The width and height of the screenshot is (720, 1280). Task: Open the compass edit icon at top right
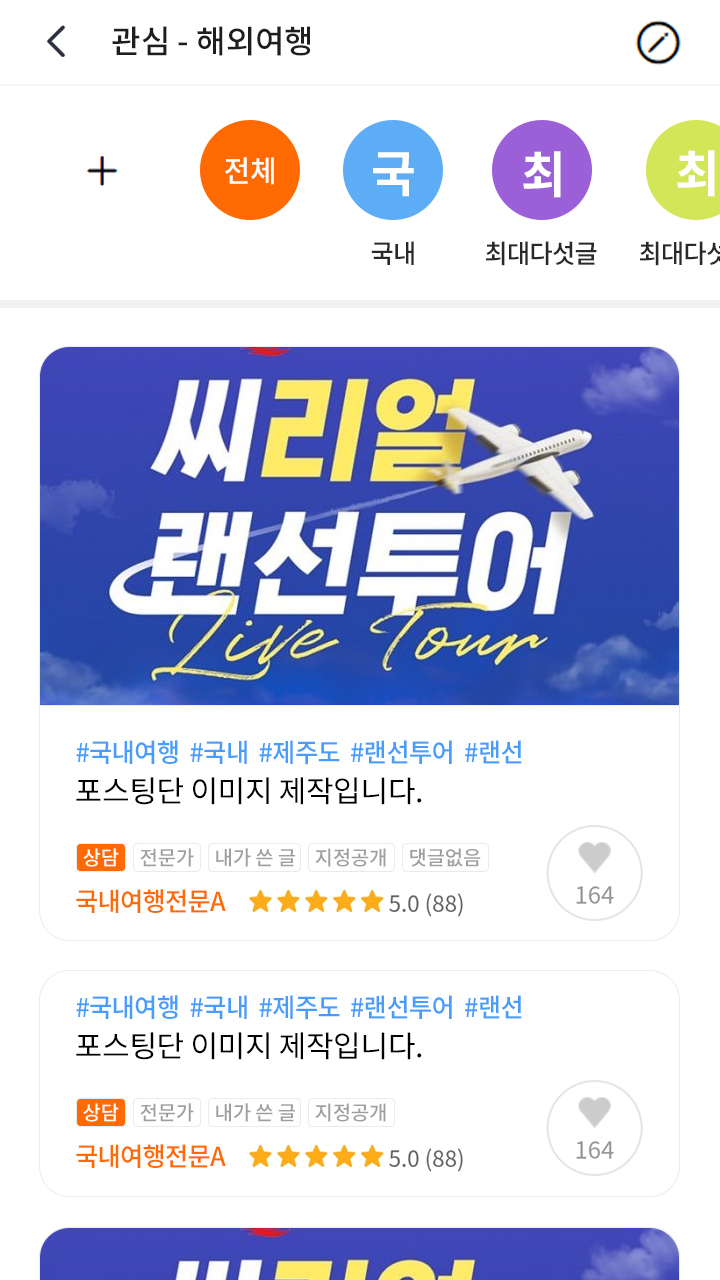click(658, 43)
